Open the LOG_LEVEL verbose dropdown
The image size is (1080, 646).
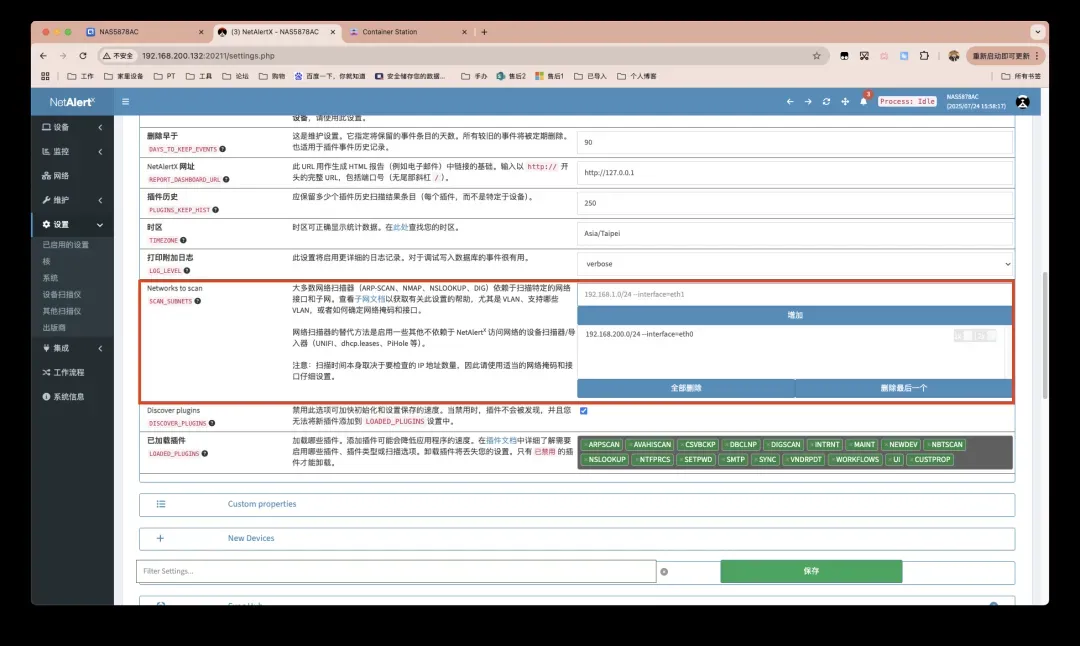tap(795, 264)
